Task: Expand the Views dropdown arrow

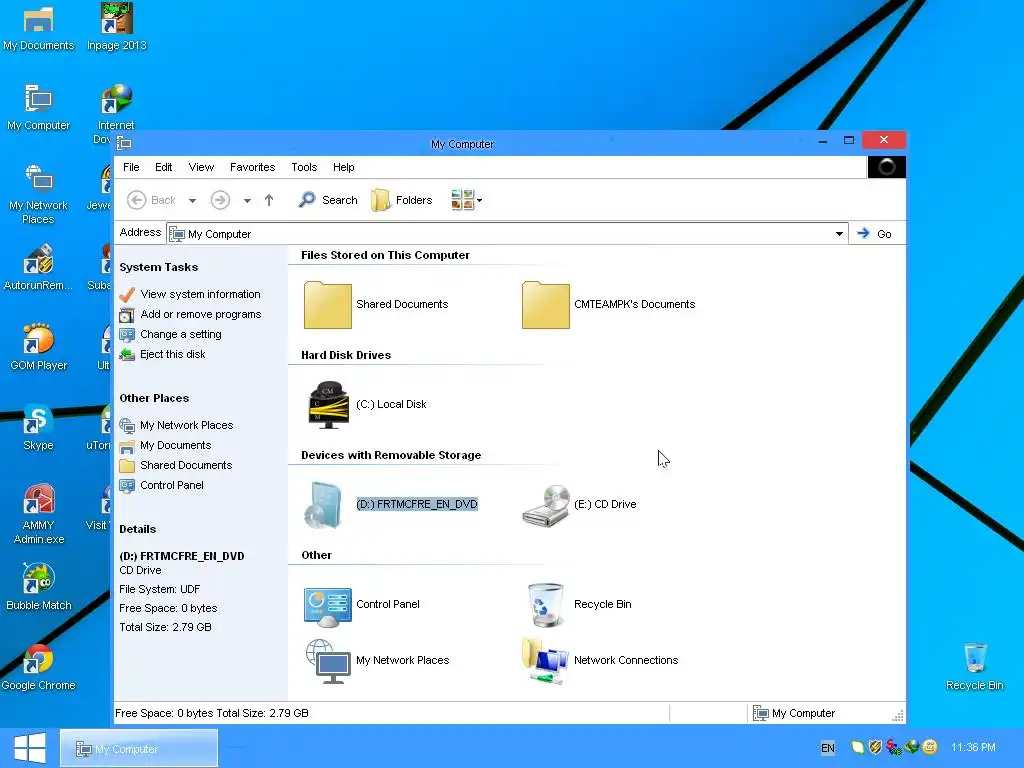Action: [x=479, y=200]
